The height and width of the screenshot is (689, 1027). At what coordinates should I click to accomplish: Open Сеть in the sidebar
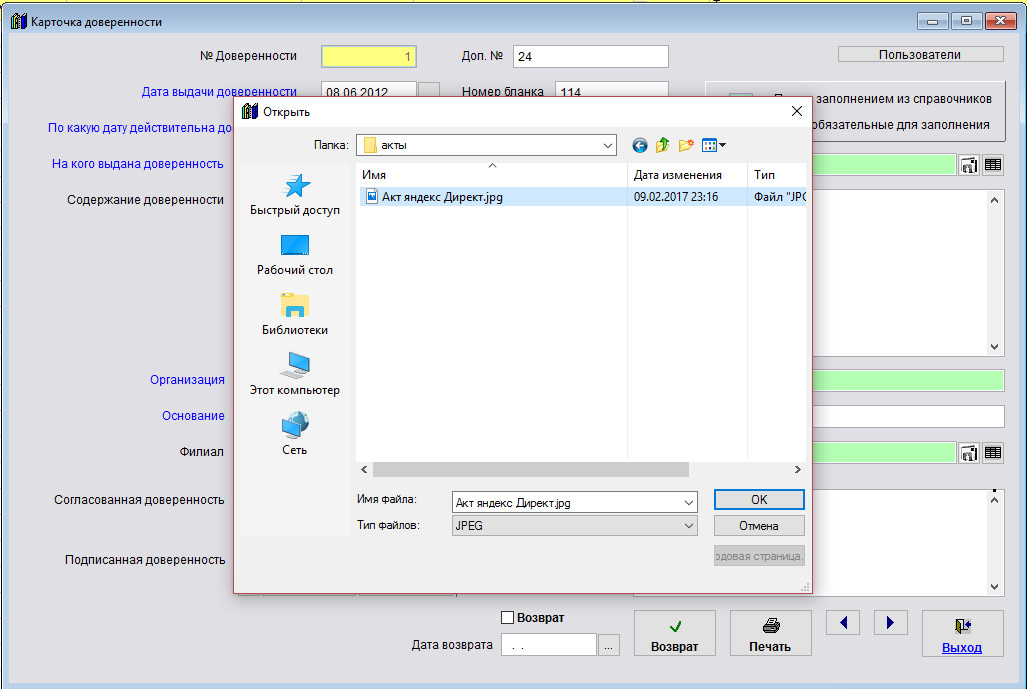click(295, 434)
